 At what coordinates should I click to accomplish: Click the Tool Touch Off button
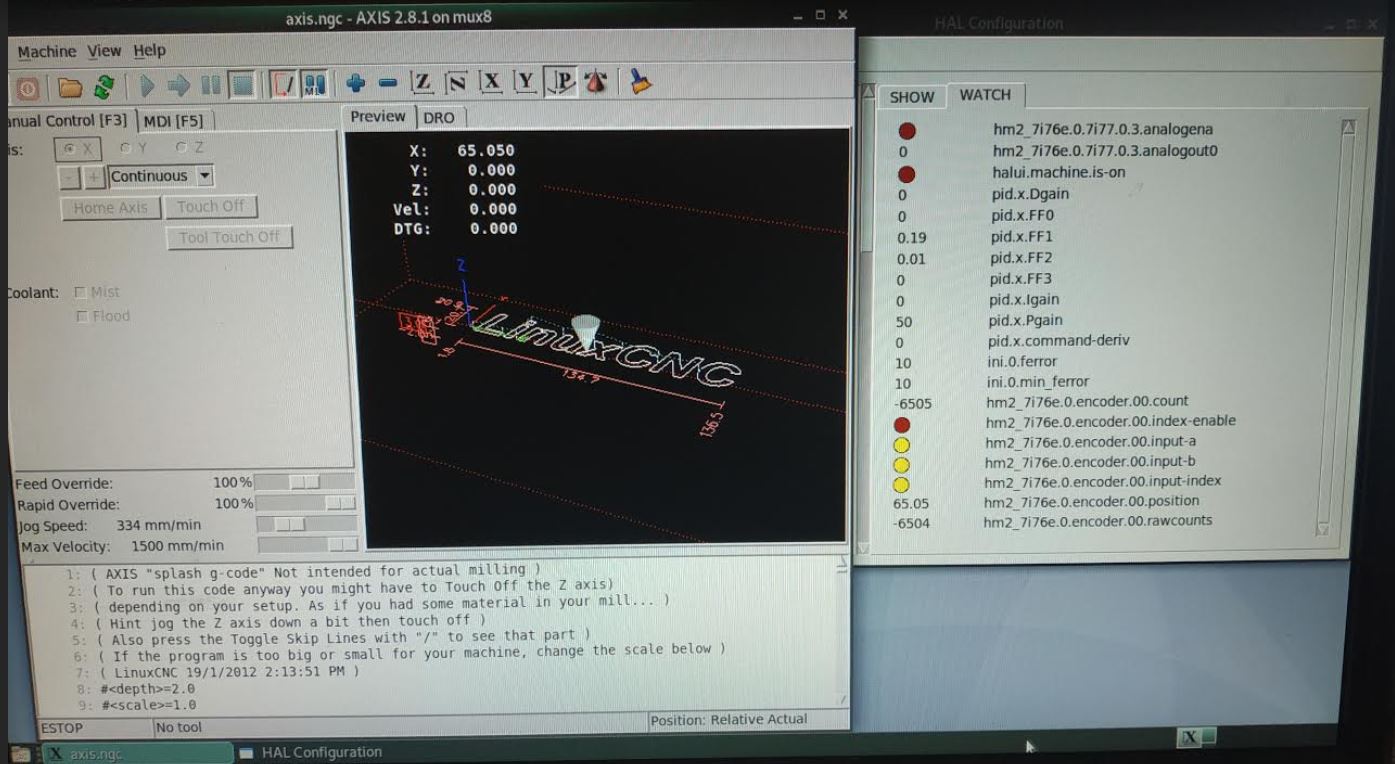(x=229, y=238)
